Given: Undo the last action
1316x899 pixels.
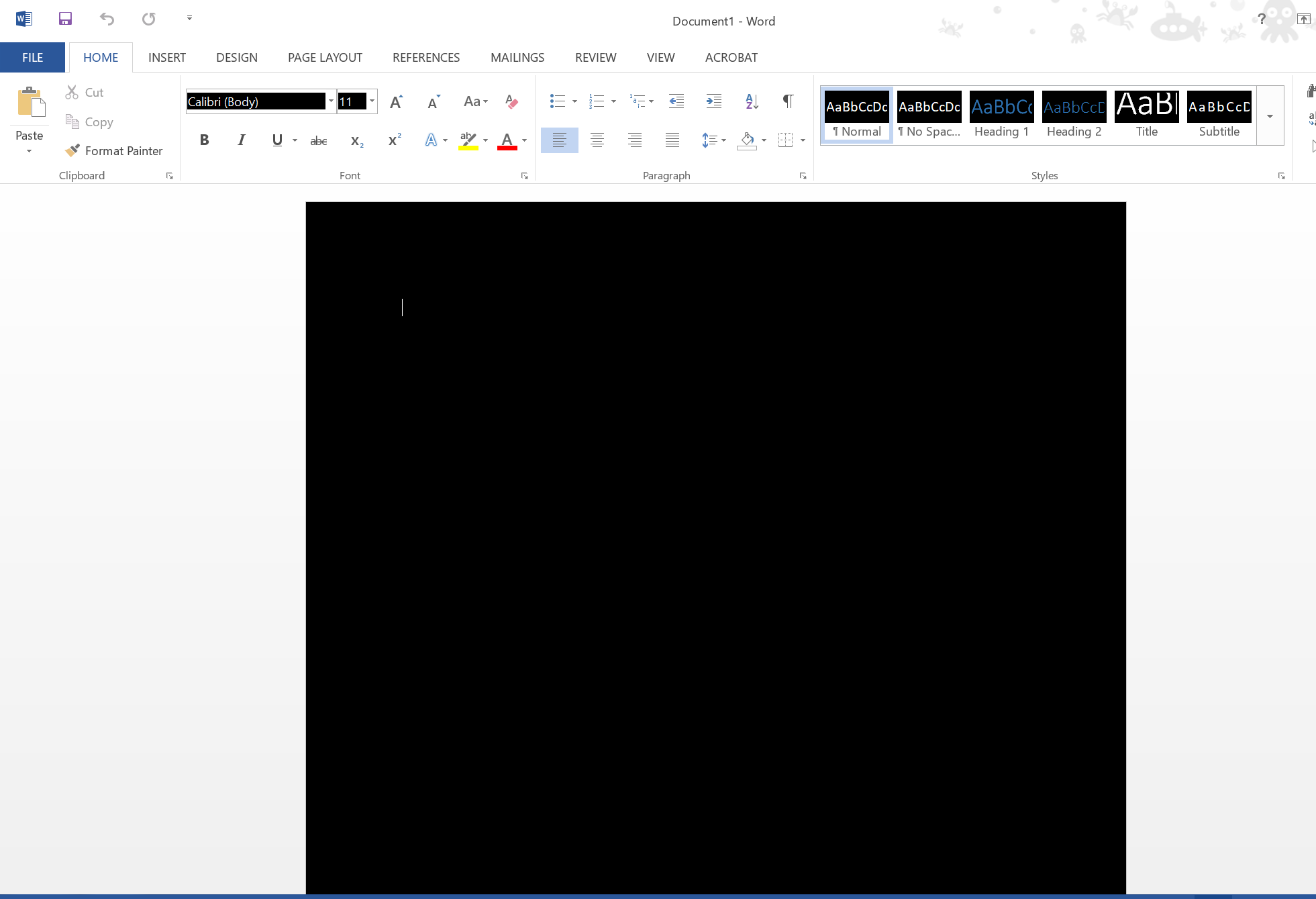Looking at the screenshot, I should click(107, 19).
